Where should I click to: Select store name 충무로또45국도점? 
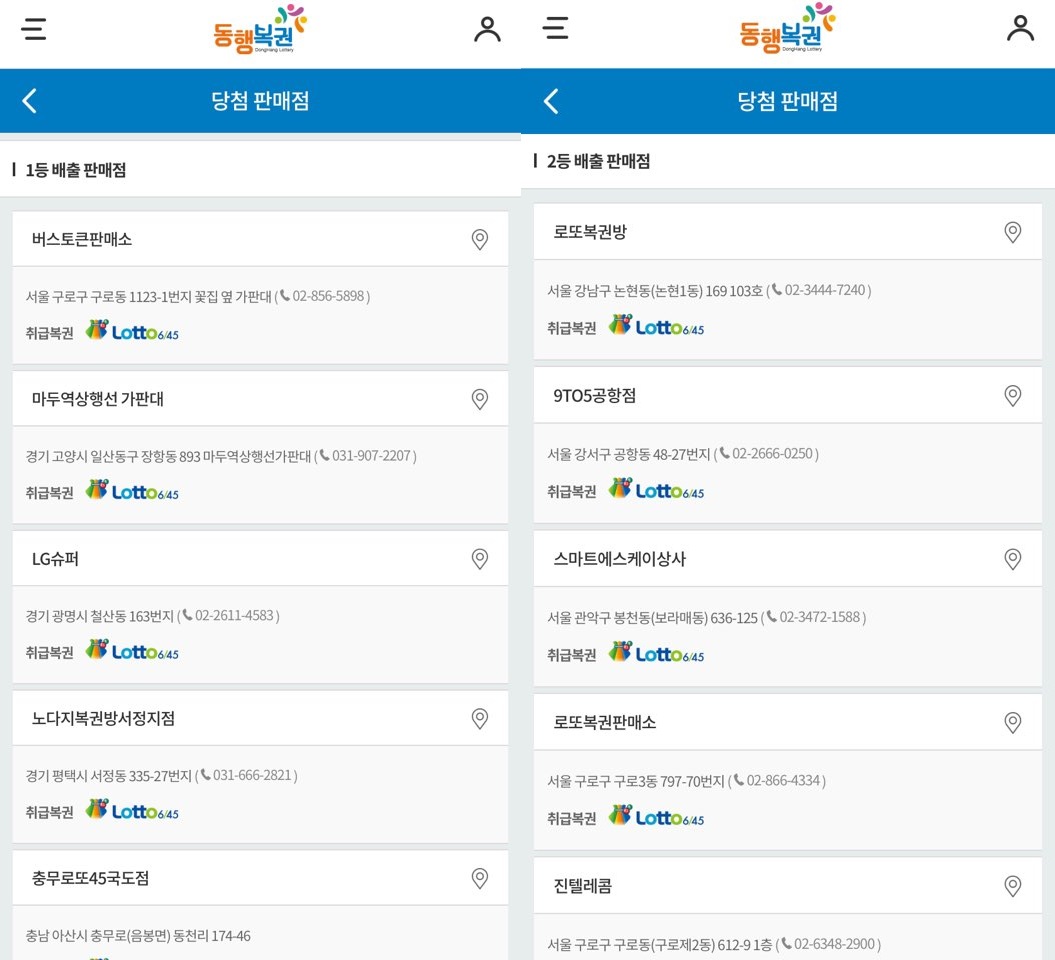point(90,878)
